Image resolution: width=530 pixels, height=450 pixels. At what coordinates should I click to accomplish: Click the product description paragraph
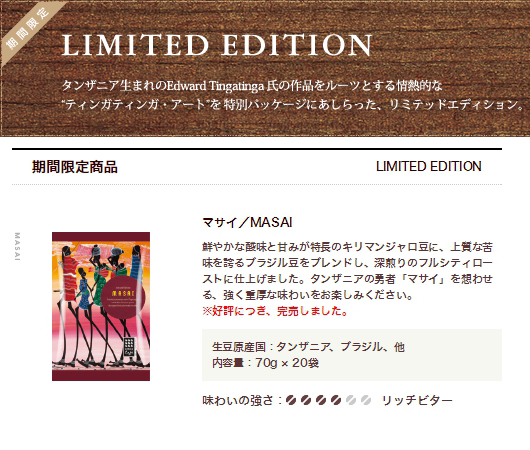coord(347,271)
